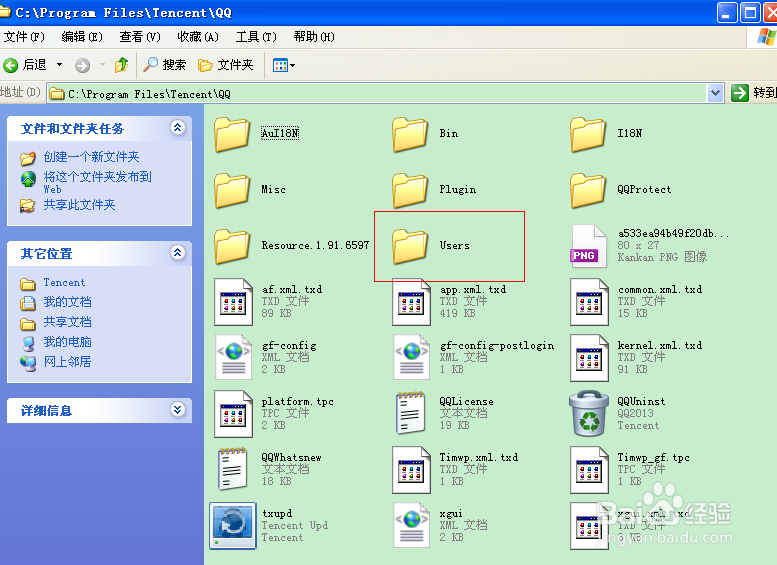Select the xgui XML file icon

[x=411, y=525]
